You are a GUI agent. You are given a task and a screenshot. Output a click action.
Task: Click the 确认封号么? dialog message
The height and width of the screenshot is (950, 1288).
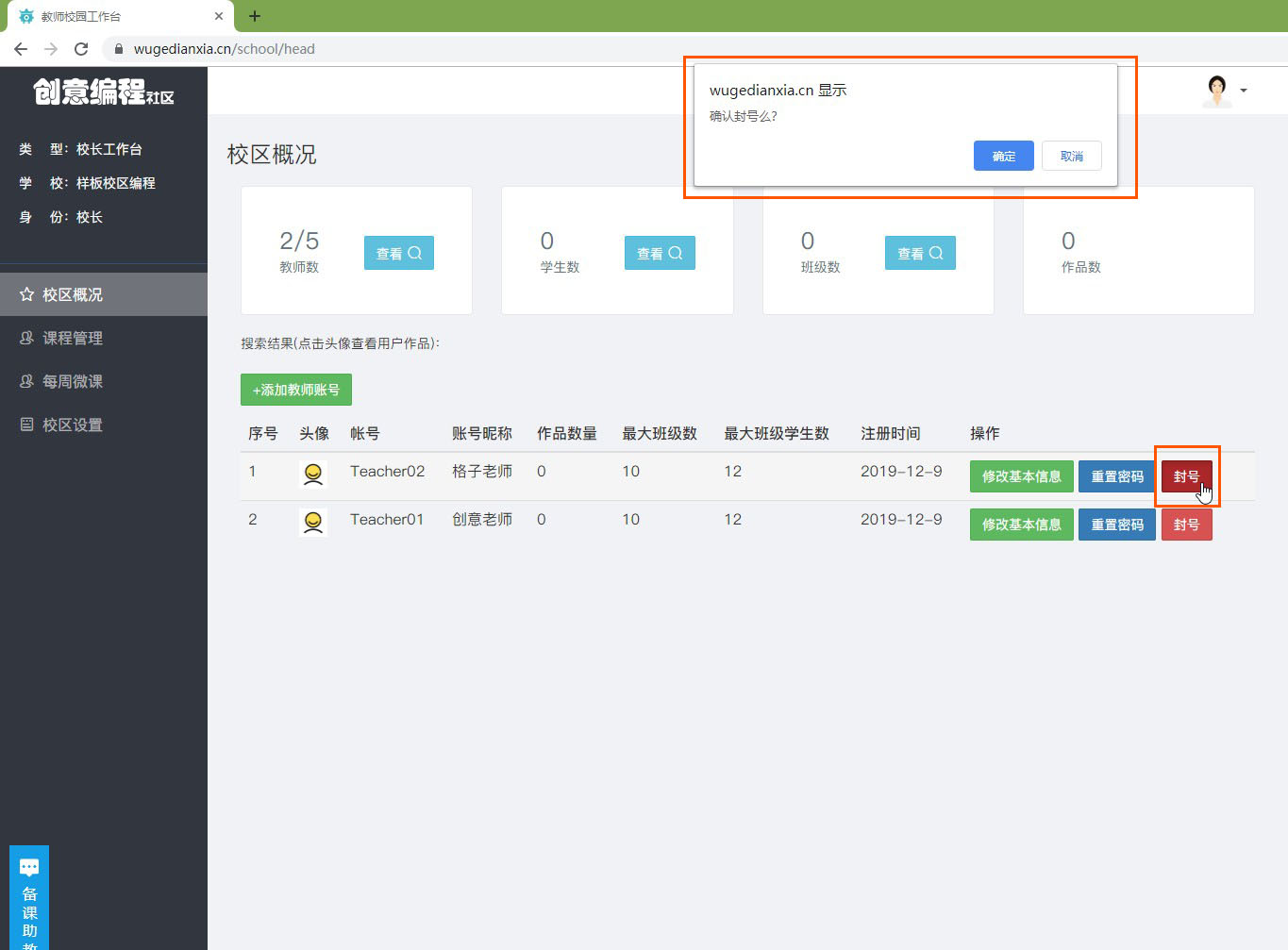[x=744, y=116]
